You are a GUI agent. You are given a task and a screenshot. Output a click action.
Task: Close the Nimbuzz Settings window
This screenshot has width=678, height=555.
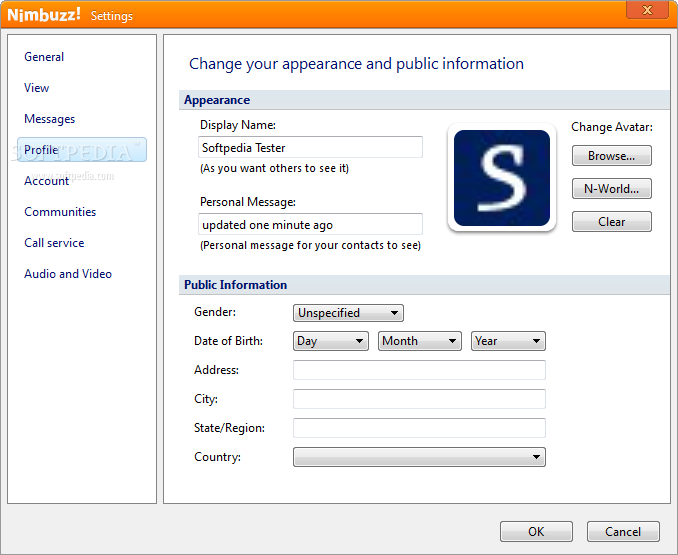pos(647,10)
